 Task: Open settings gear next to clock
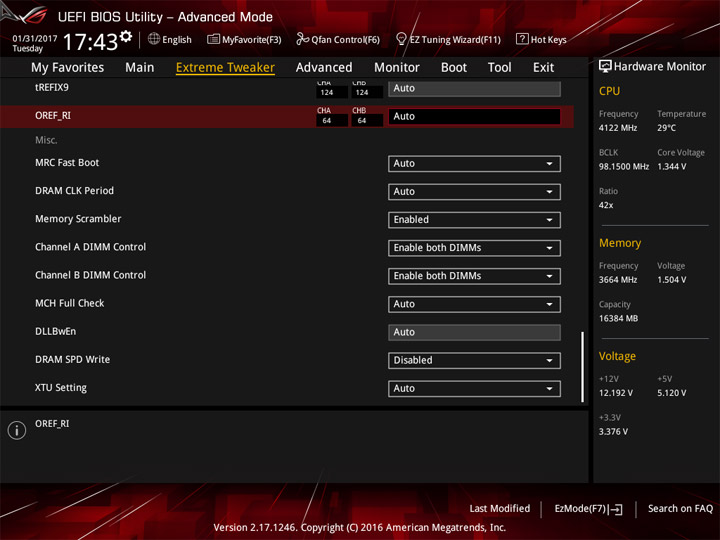pyautogui.click(x=126, y=37)
